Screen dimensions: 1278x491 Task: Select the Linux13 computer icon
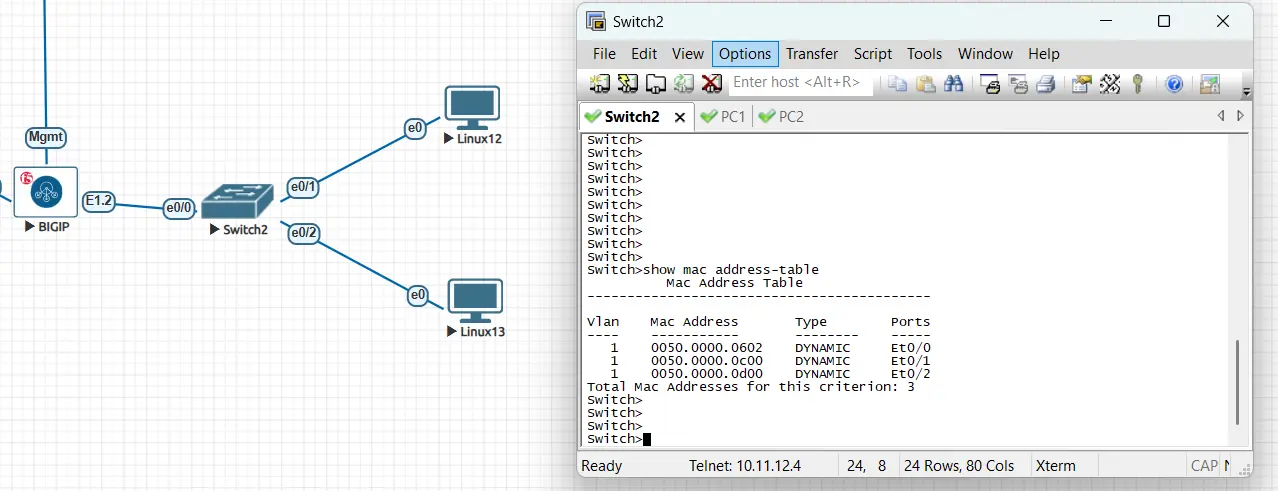[x=475, y=301]
